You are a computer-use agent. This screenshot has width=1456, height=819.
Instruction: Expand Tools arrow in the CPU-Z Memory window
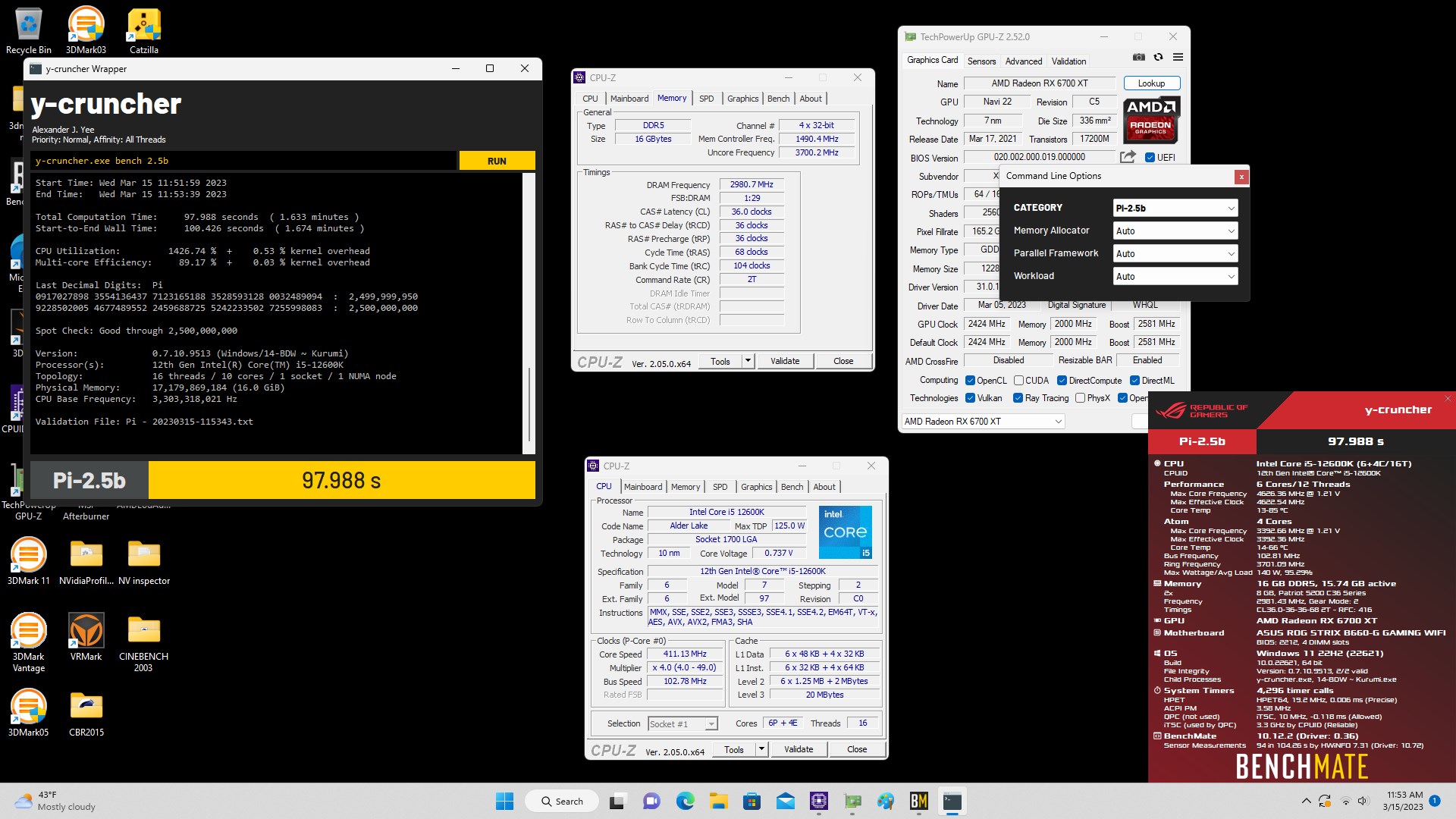click(x=748, y=361)
